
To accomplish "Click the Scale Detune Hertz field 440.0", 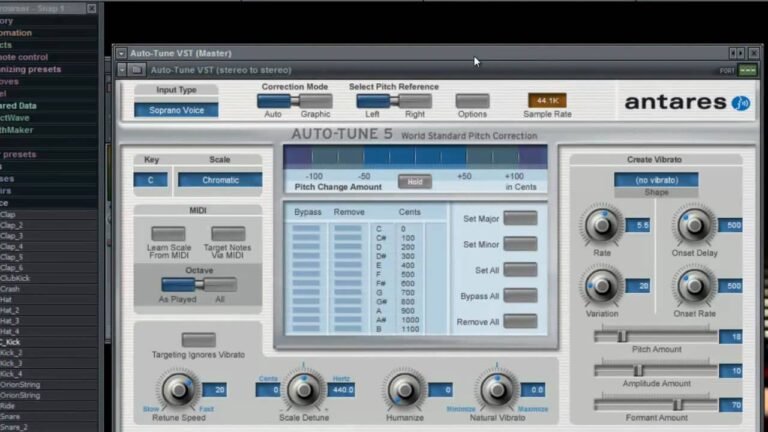I will pyautogui.click(x=341, y=390).
